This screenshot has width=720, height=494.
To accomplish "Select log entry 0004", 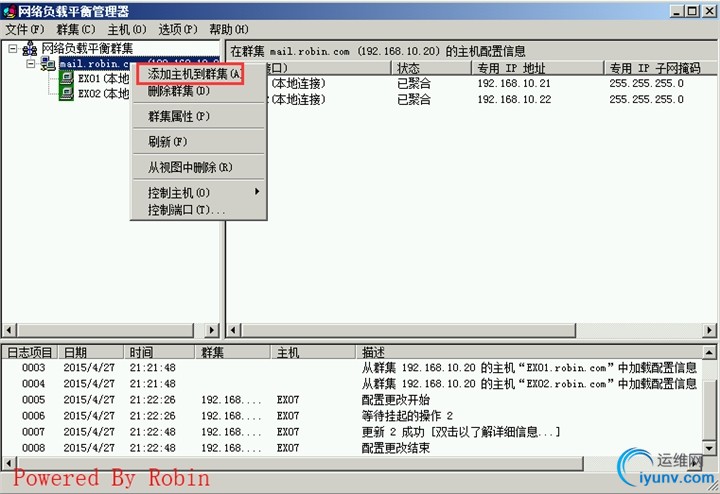I will tap(352, 384).
